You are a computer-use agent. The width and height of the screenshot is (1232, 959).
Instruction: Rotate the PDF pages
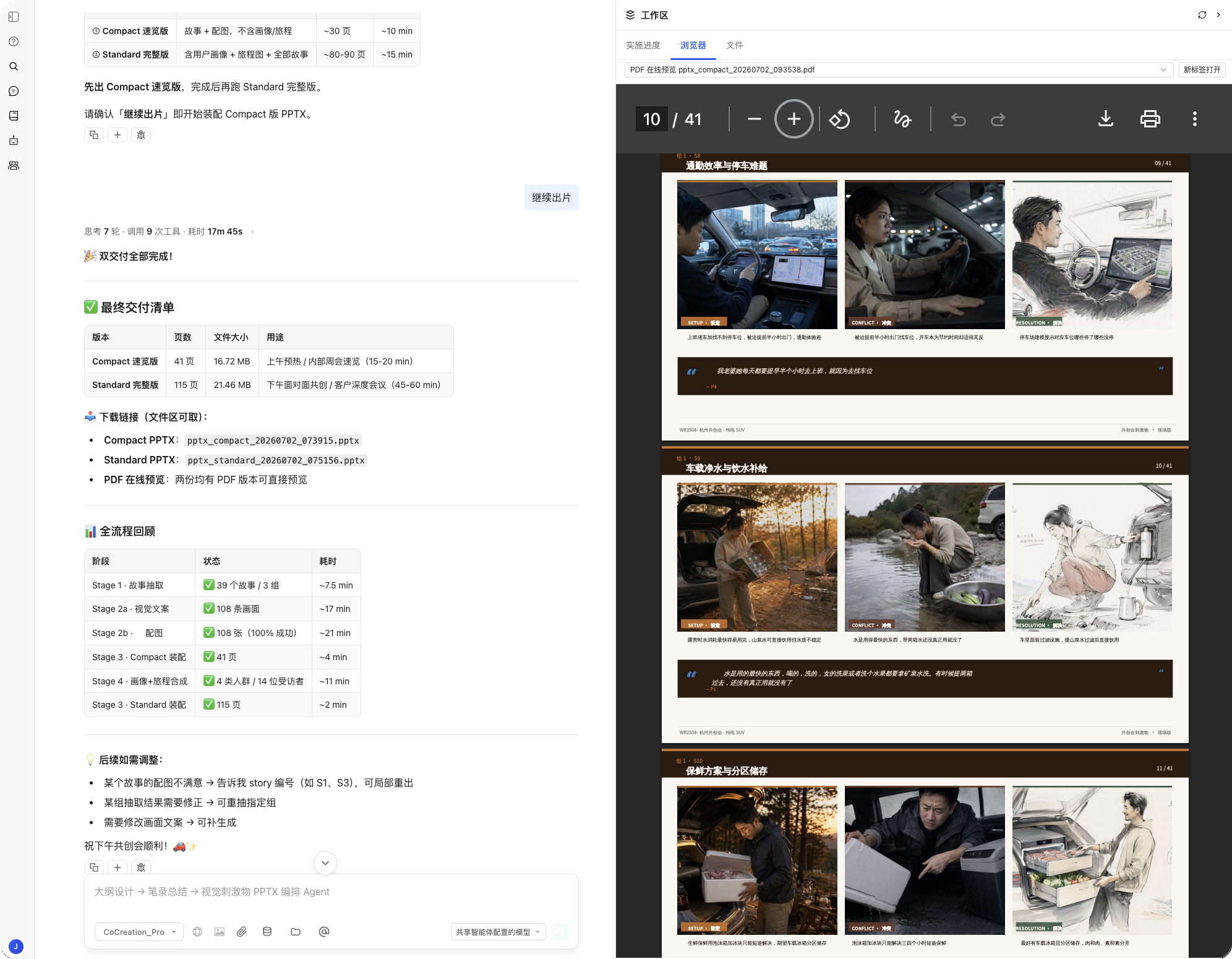point(840,119)
